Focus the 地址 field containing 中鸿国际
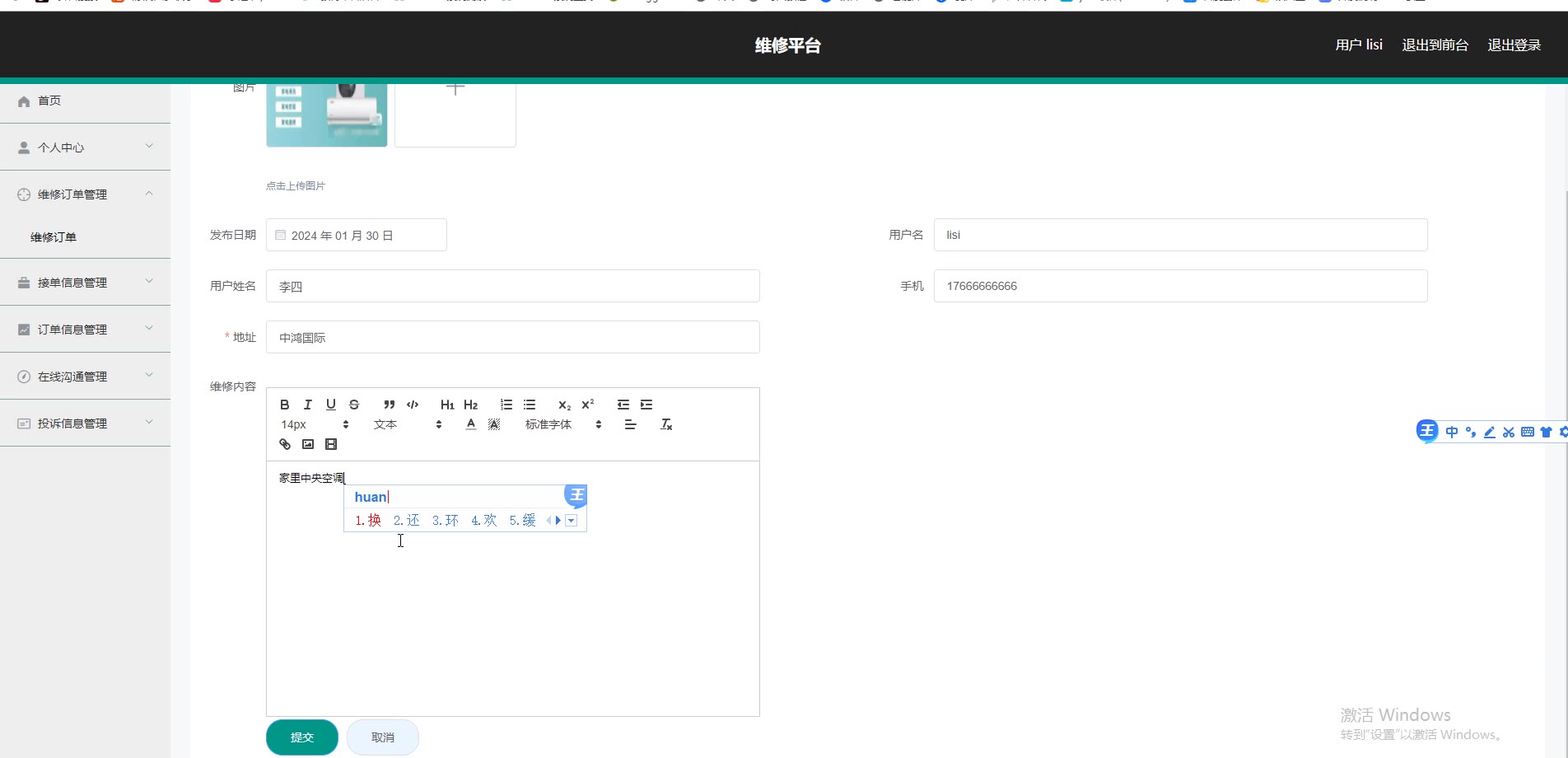Screen dimensions: 1568x758 [513, 337]
